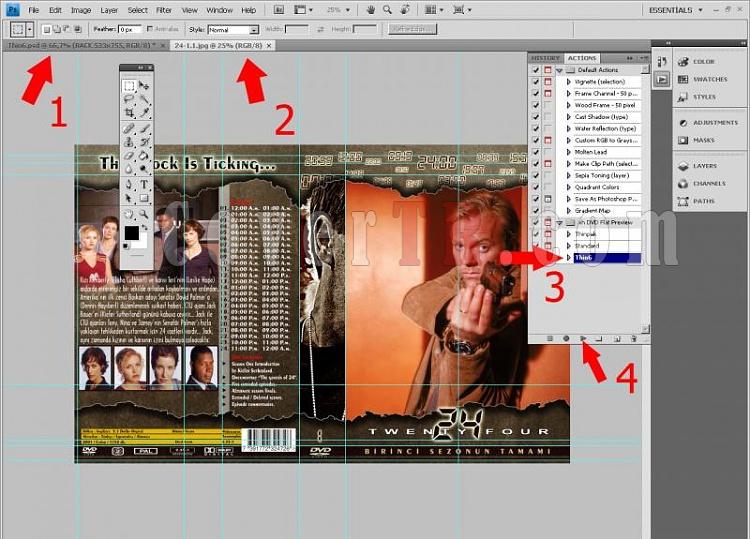Toggle checkmark for Cast Shadow (type) action
Image resolution: width=750 pixels, height=539 pixels.
tap(536, 117)
